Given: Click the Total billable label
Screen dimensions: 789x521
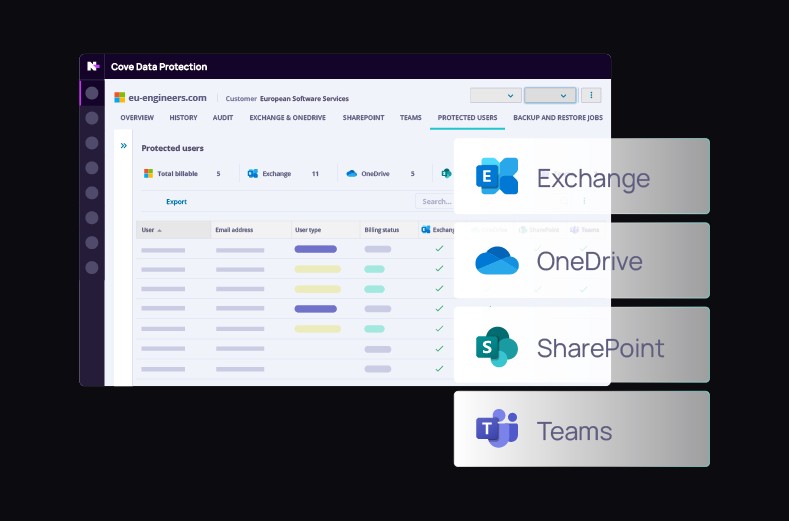Looking at the screenshot, I should (x=178, y=174).
